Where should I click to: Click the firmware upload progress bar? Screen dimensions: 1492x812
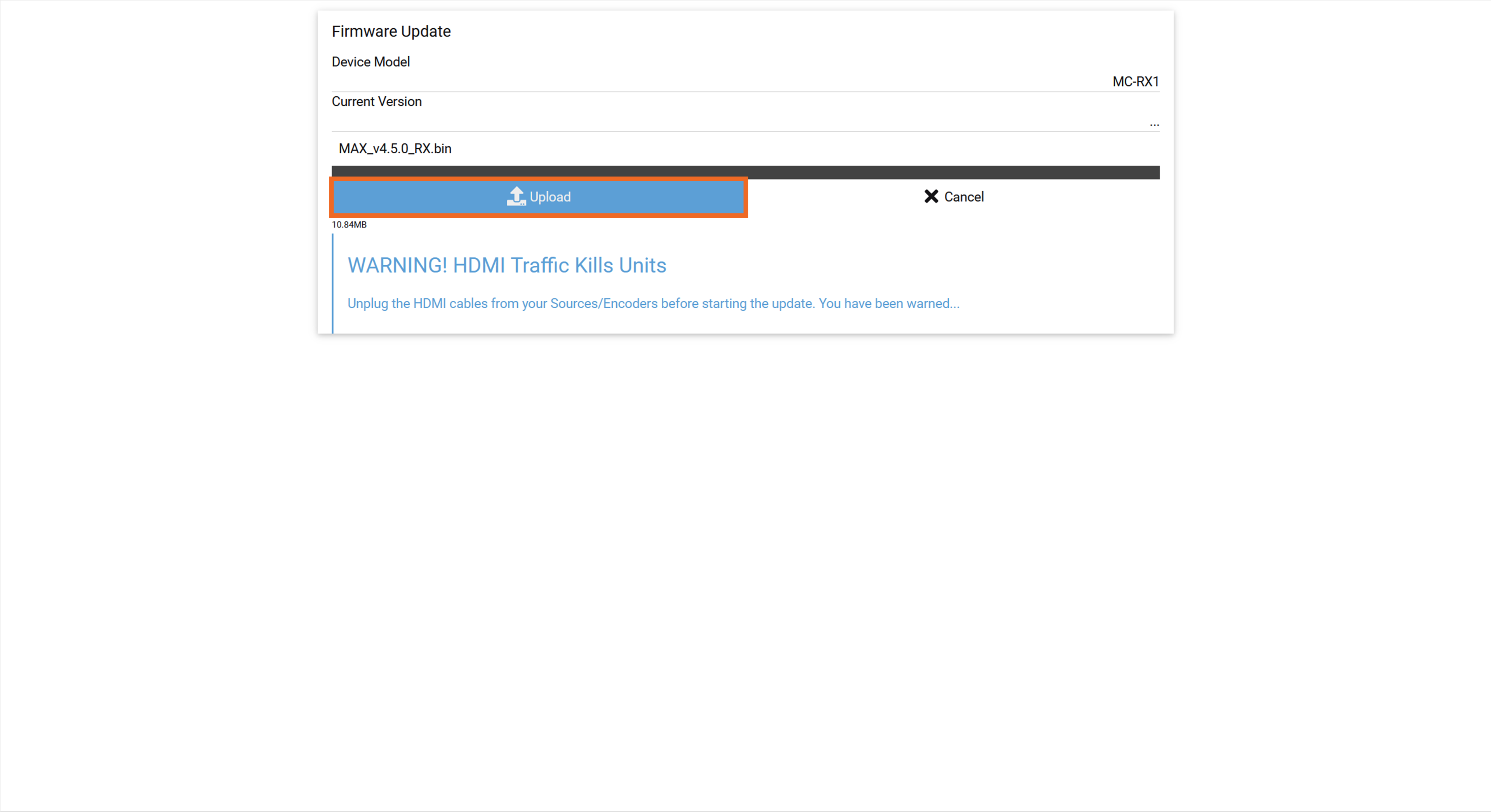pos(746,172)
